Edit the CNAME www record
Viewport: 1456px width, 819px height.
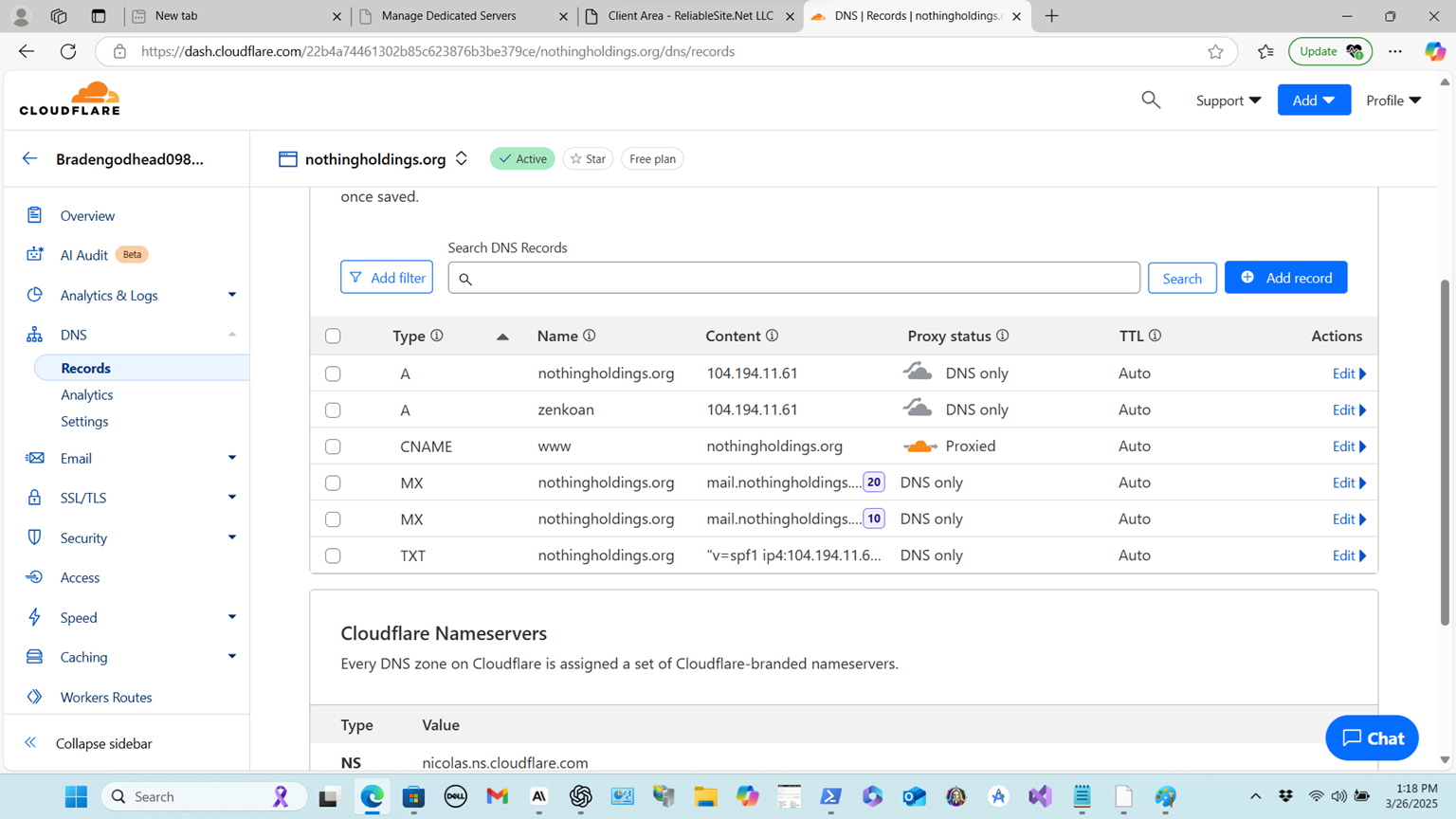[x=1349, y=446]
